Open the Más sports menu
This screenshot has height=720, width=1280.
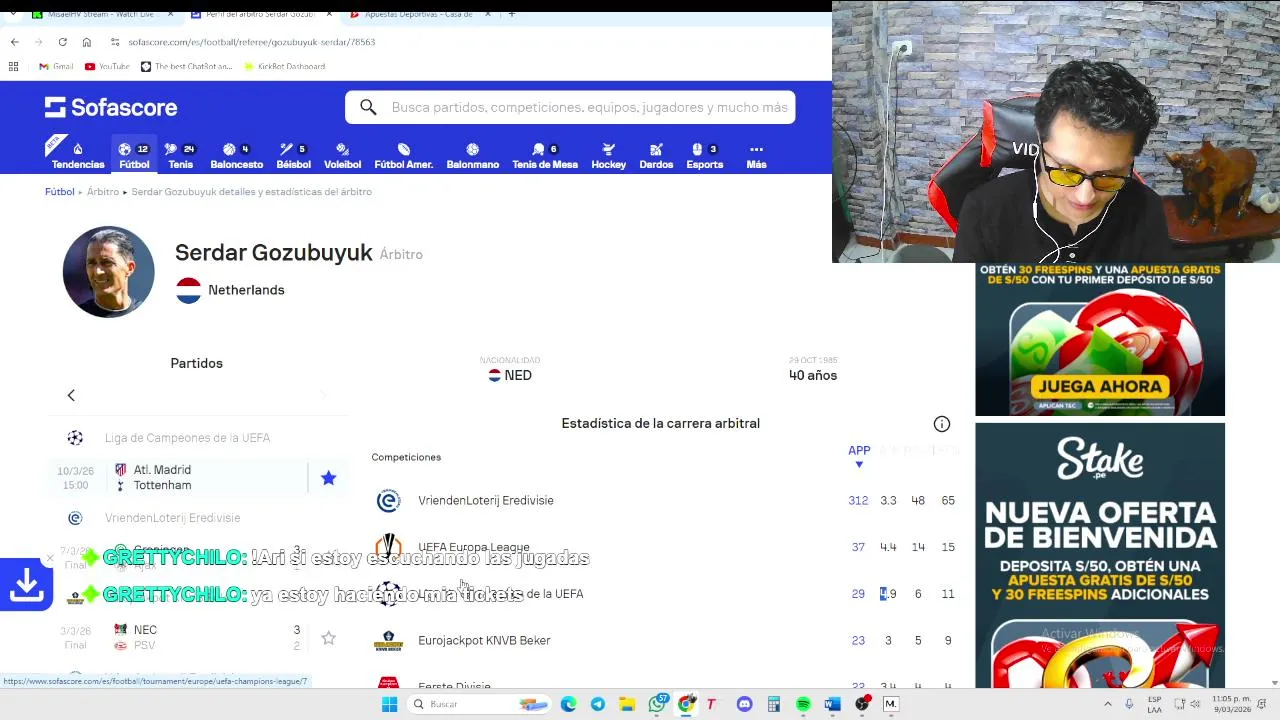(x=756, y=155)
